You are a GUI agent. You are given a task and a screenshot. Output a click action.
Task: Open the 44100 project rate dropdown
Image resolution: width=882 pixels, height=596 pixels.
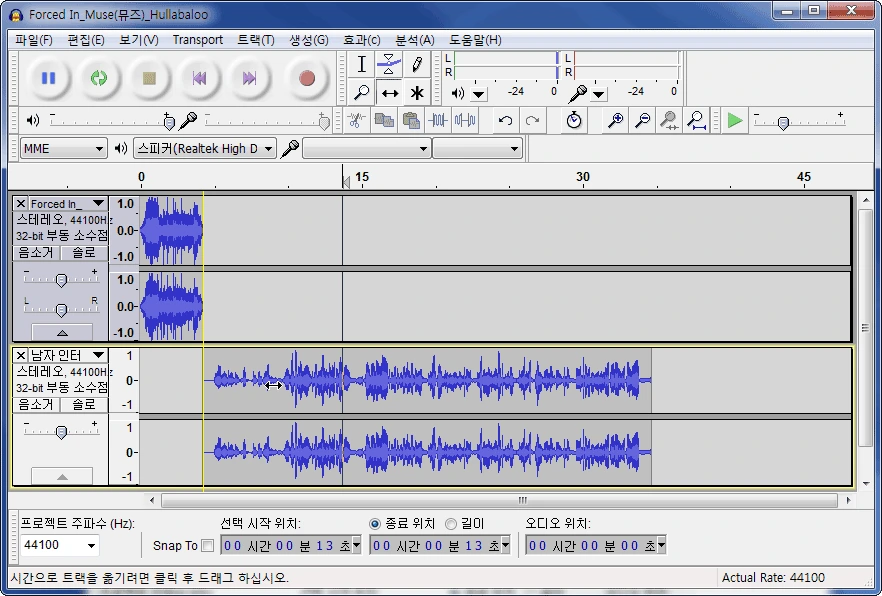click(60, 545)
